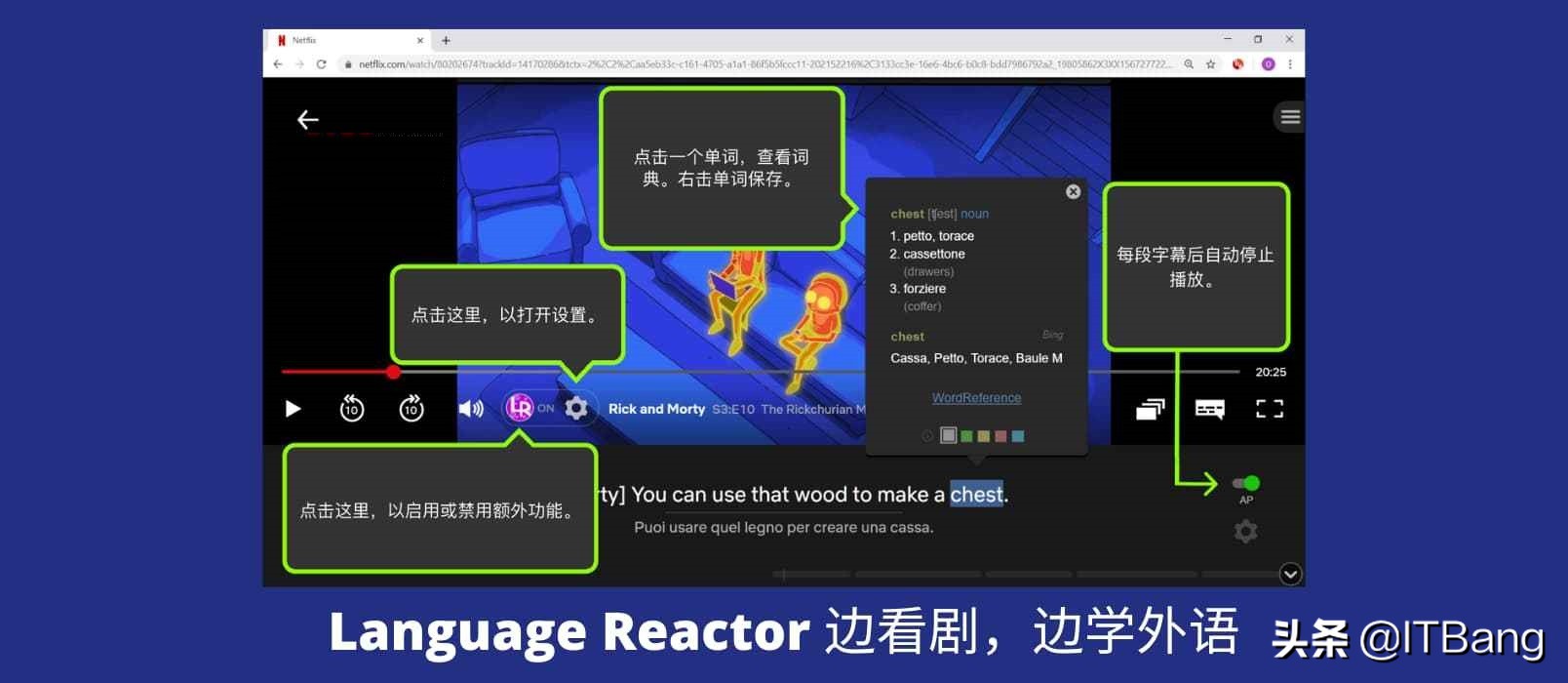Click the browser back button
Viewport: 1568px width, 683px height.
pyautogui.click(x=278, y=64)
